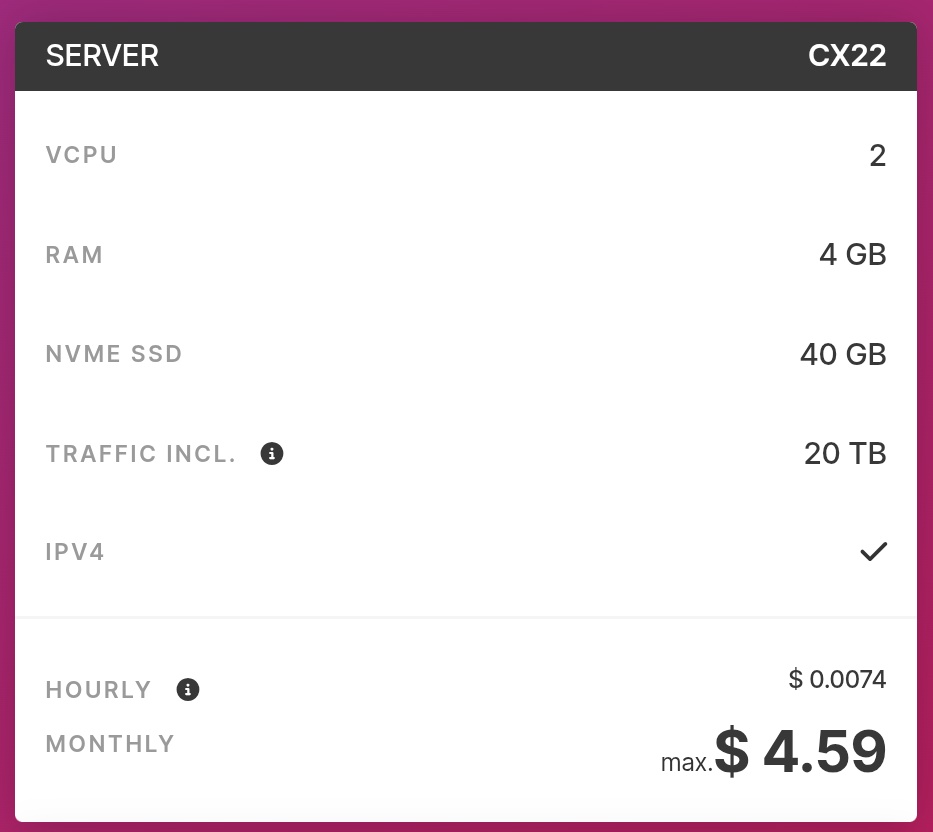Click the MONTHLY label
Screen dimensions: 933x832
click(x=110, y=743)
